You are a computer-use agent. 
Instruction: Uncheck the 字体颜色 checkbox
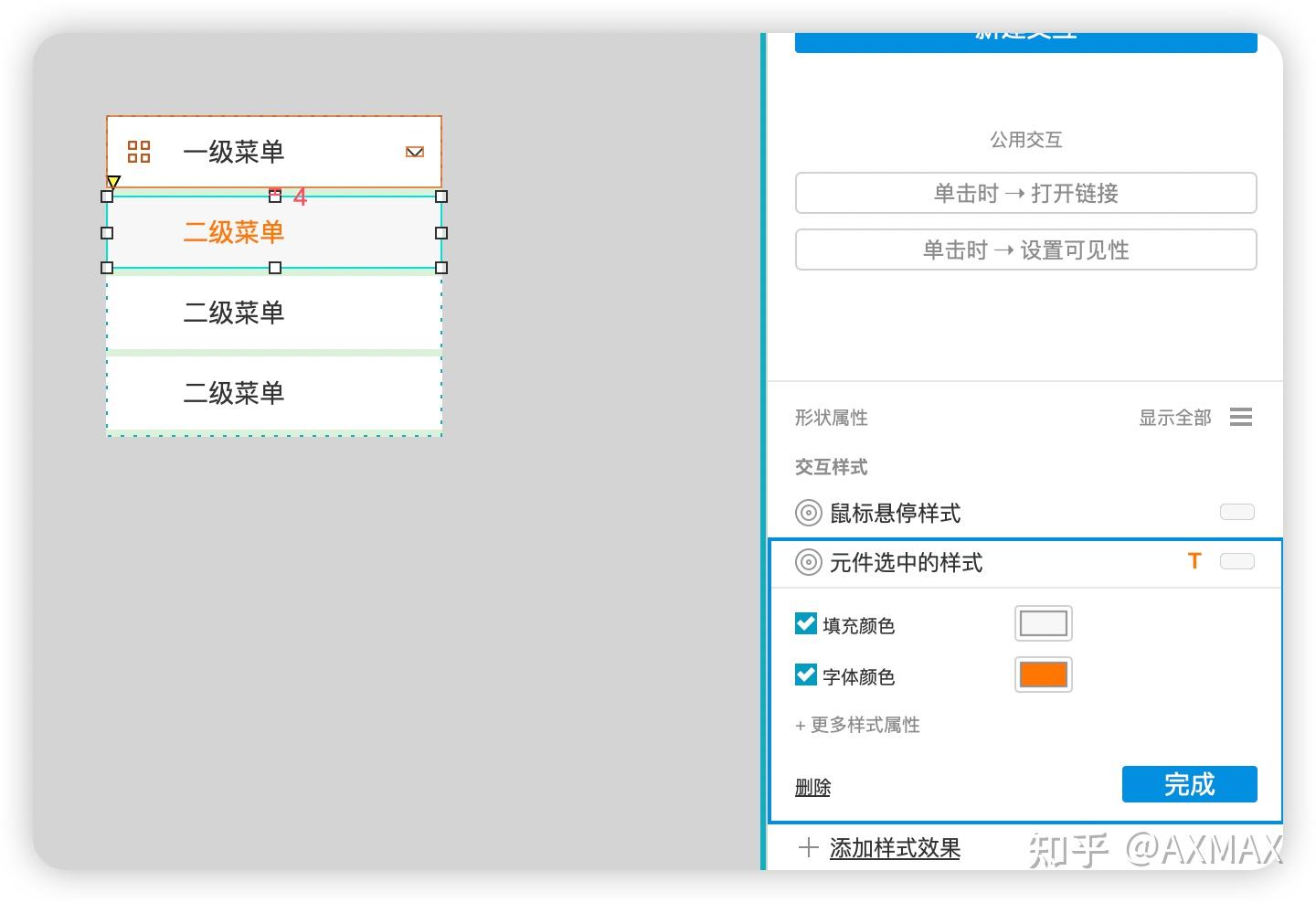805,675
